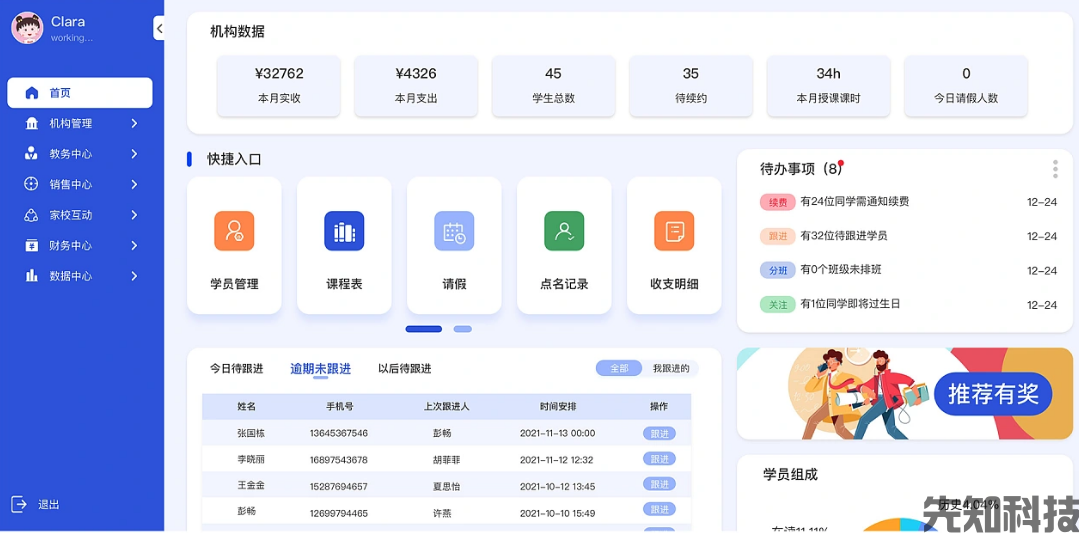Open the green 点名记录 icon

click(x=564, y=230)
